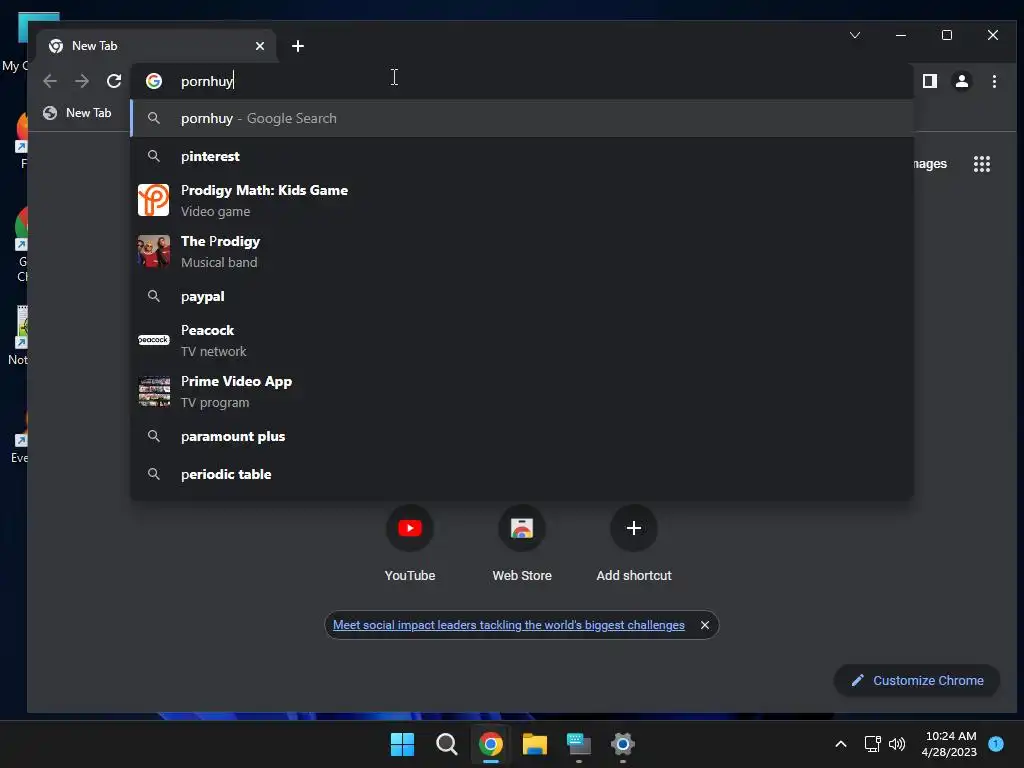Click Chrome icon in the taskbar
Image resolution: width=1024 pixels, height=768 pixels.
[490, 744]
